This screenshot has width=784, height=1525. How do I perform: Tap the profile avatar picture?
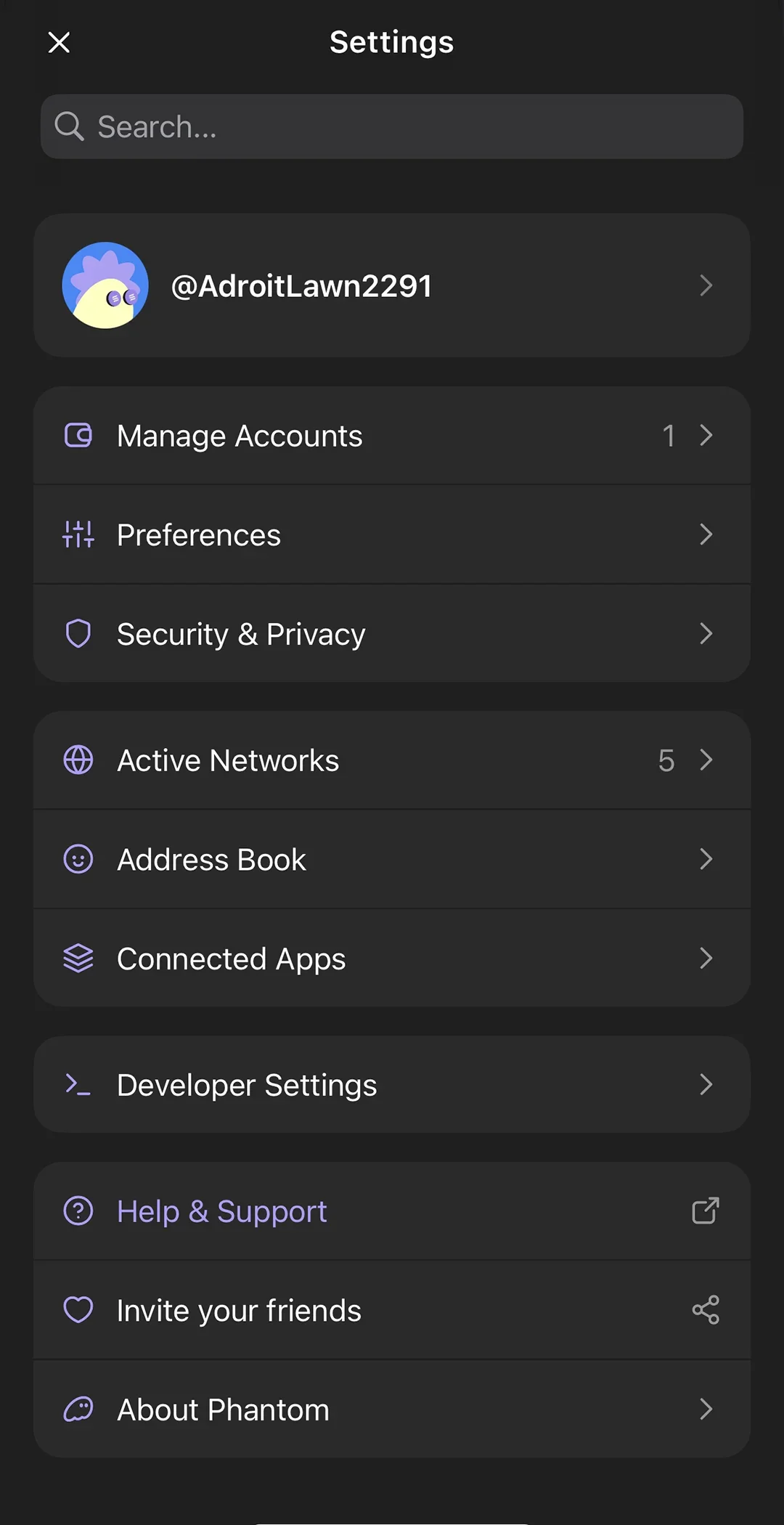pos(105,285)
